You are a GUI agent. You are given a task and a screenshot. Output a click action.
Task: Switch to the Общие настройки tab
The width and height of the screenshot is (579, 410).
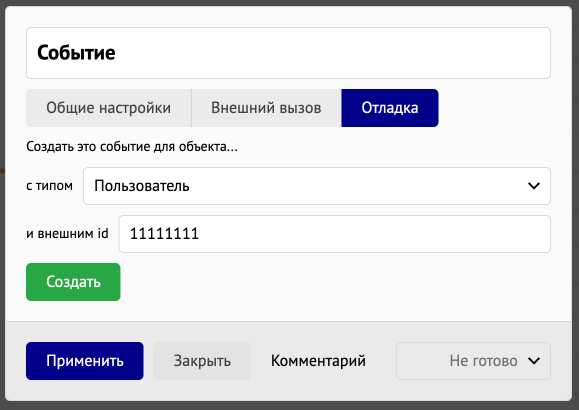[109, 108]
